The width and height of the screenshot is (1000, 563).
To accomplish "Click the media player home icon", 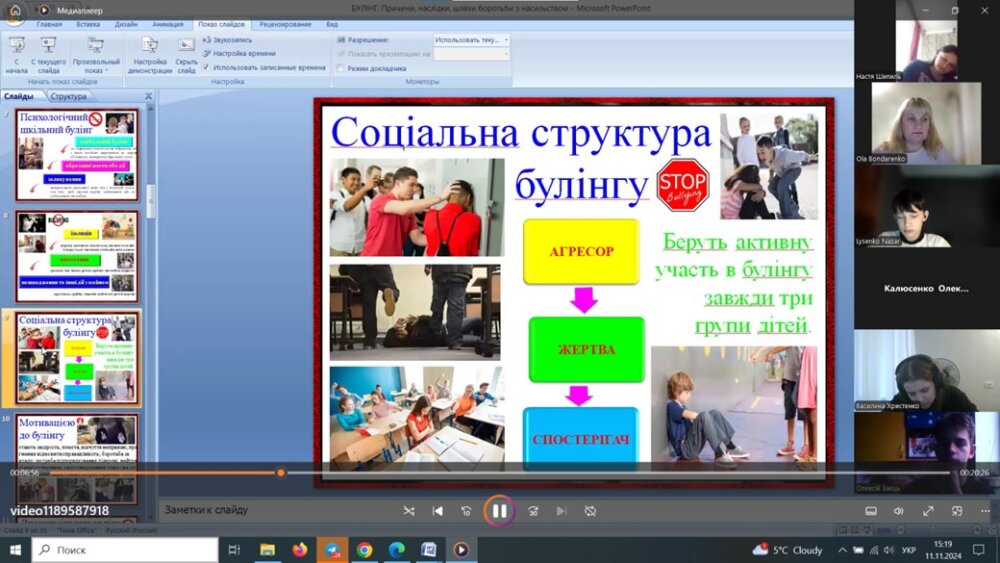I will click(15, 10).
